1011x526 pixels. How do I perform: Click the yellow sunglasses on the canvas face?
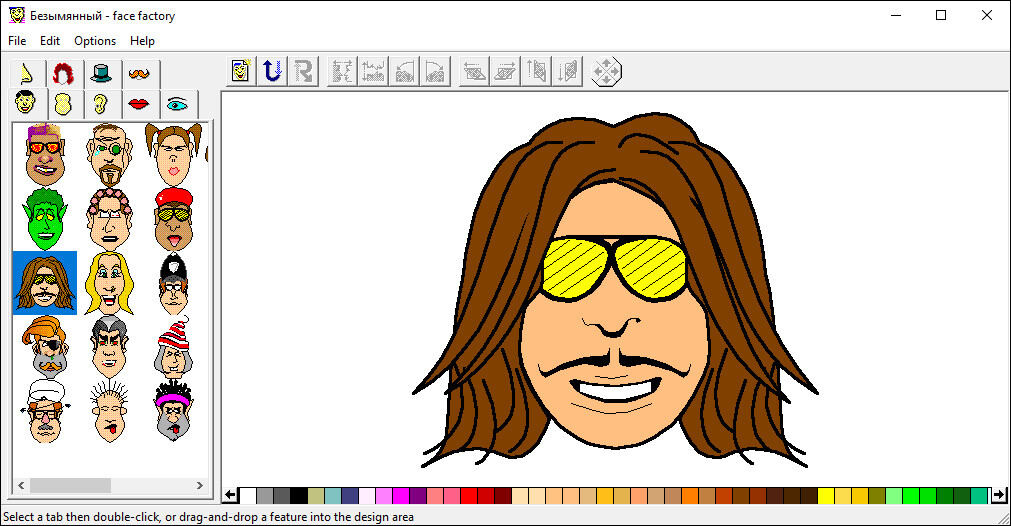614,268
